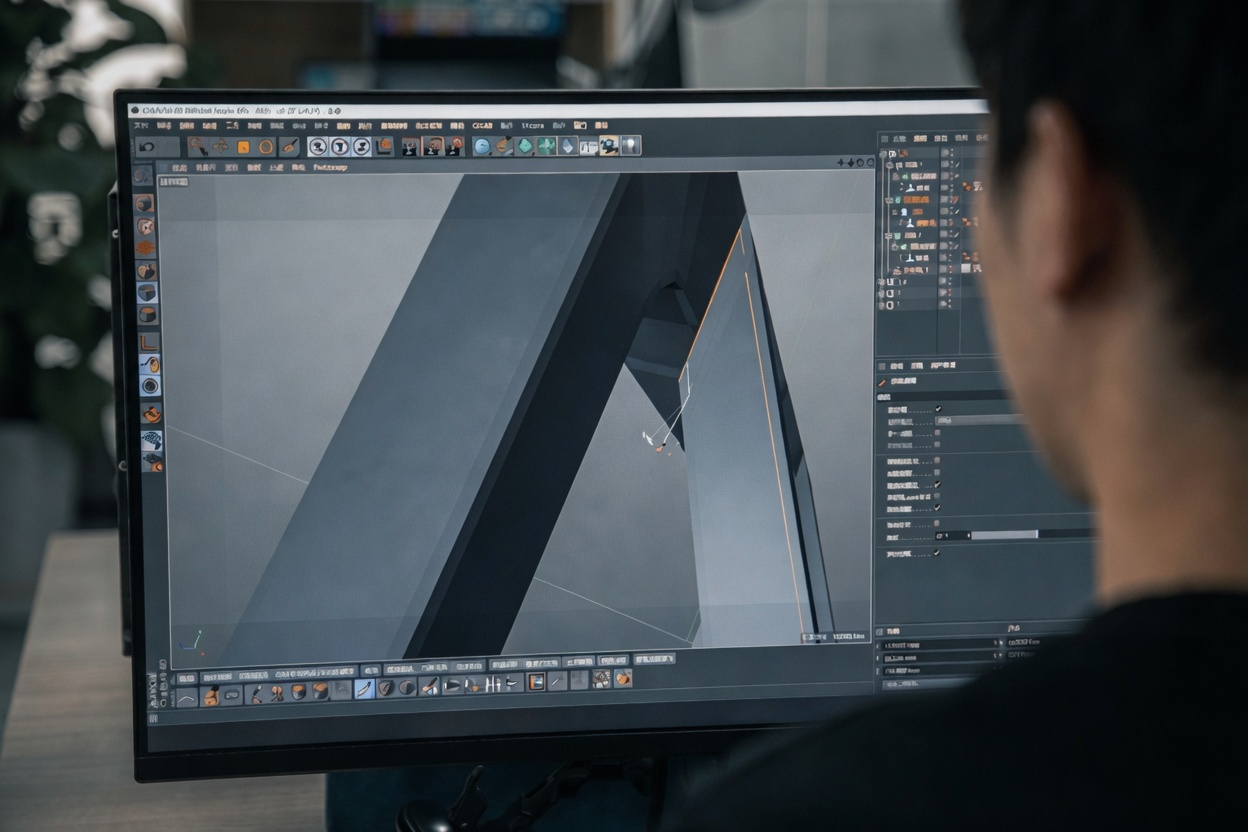
Task: Click the blue sphere primitive icon
Action: tap(482, 147)
